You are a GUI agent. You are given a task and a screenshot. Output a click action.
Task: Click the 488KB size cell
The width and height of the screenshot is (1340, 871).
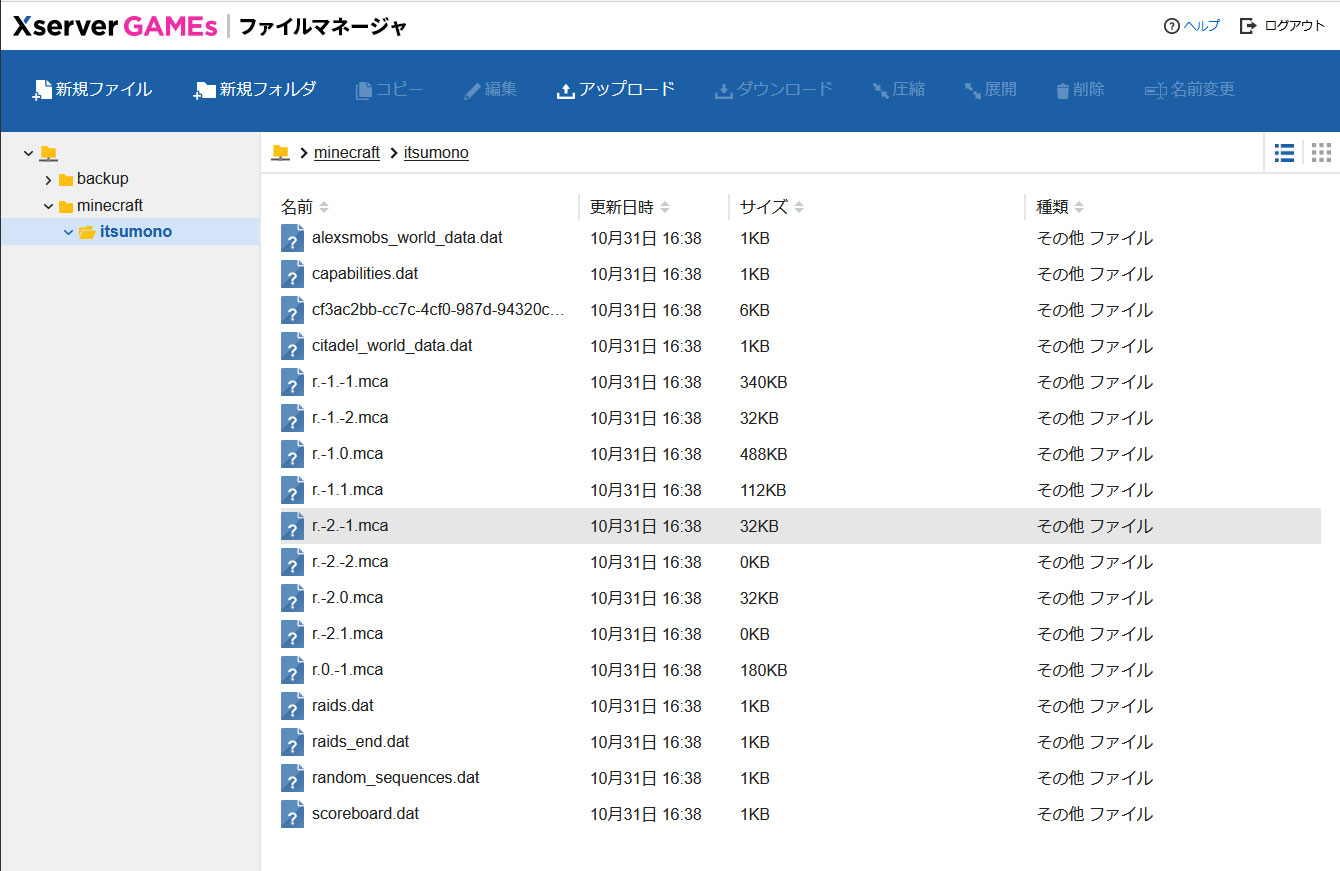[763, 454]
